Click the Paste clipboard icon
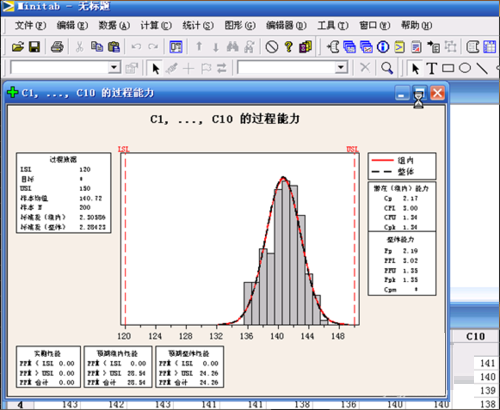Screen dimensions: 500x410 tap(114, 47)
